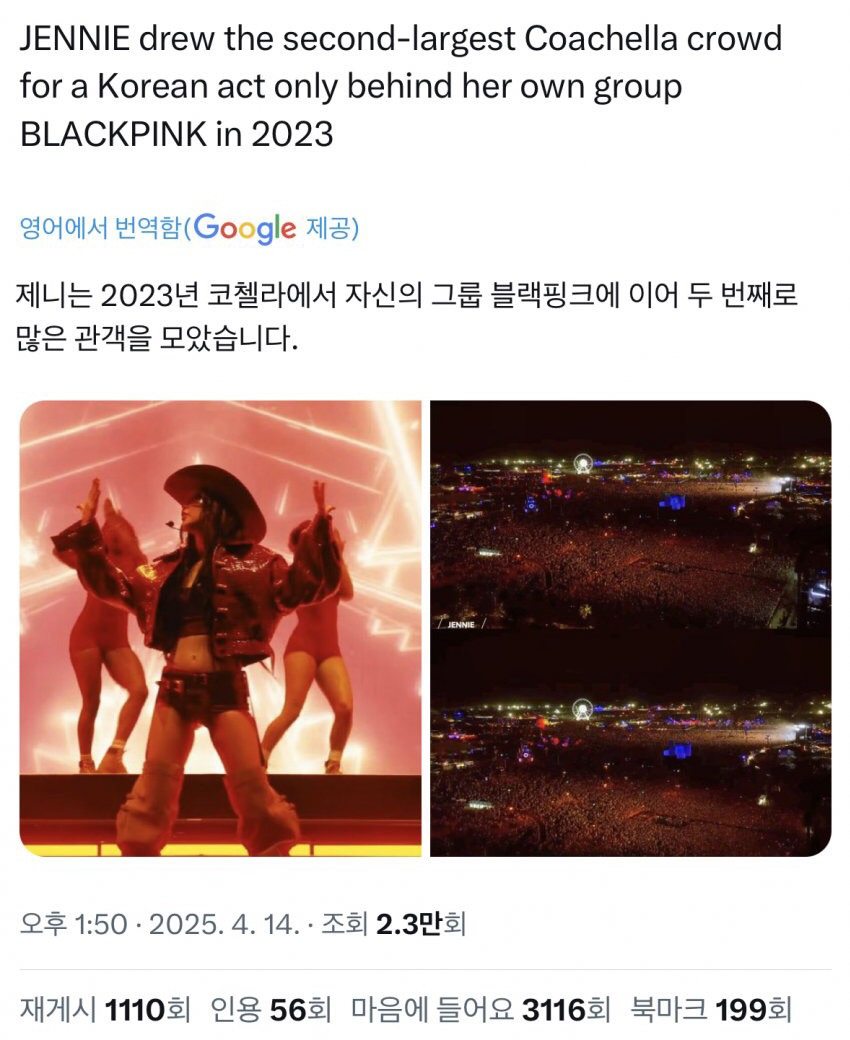Viewport: 850px width, 1040px height.
Task: Open the bookmarks count 북마크 199회
Action: [711, 1009]
